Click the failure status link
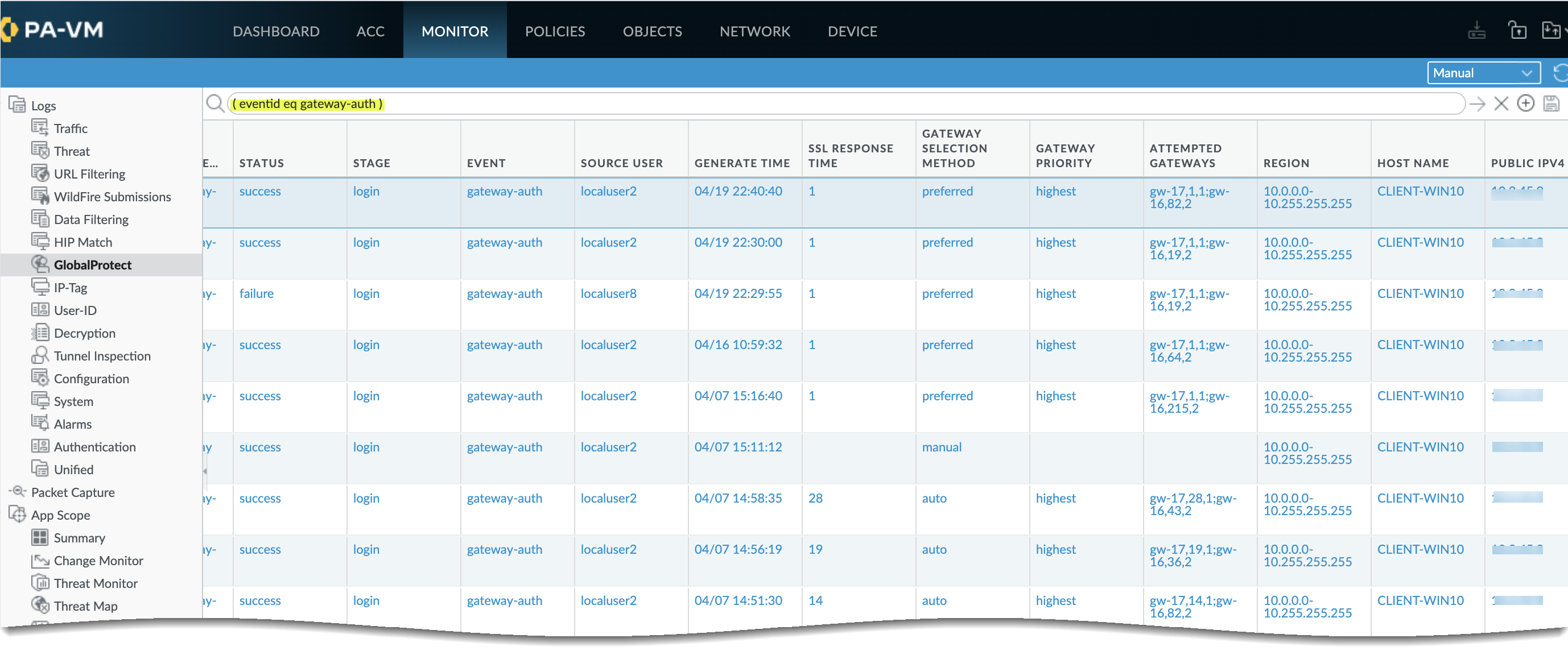This screenshot has height=655, width=1568. 256,293
